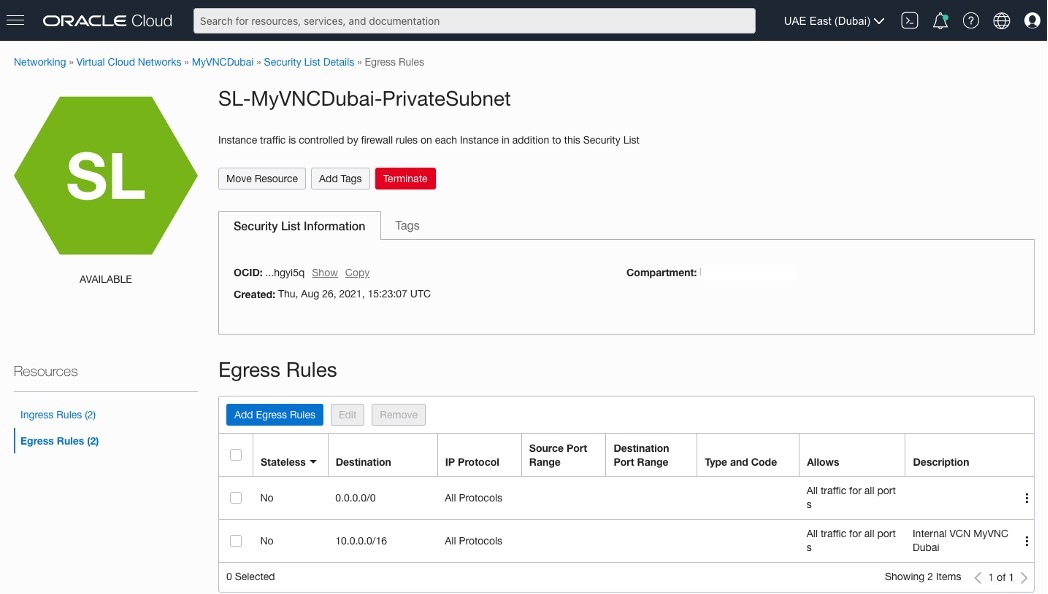
Task: Click destination cell 0.0.0.0/0
Action: [356, 498]
